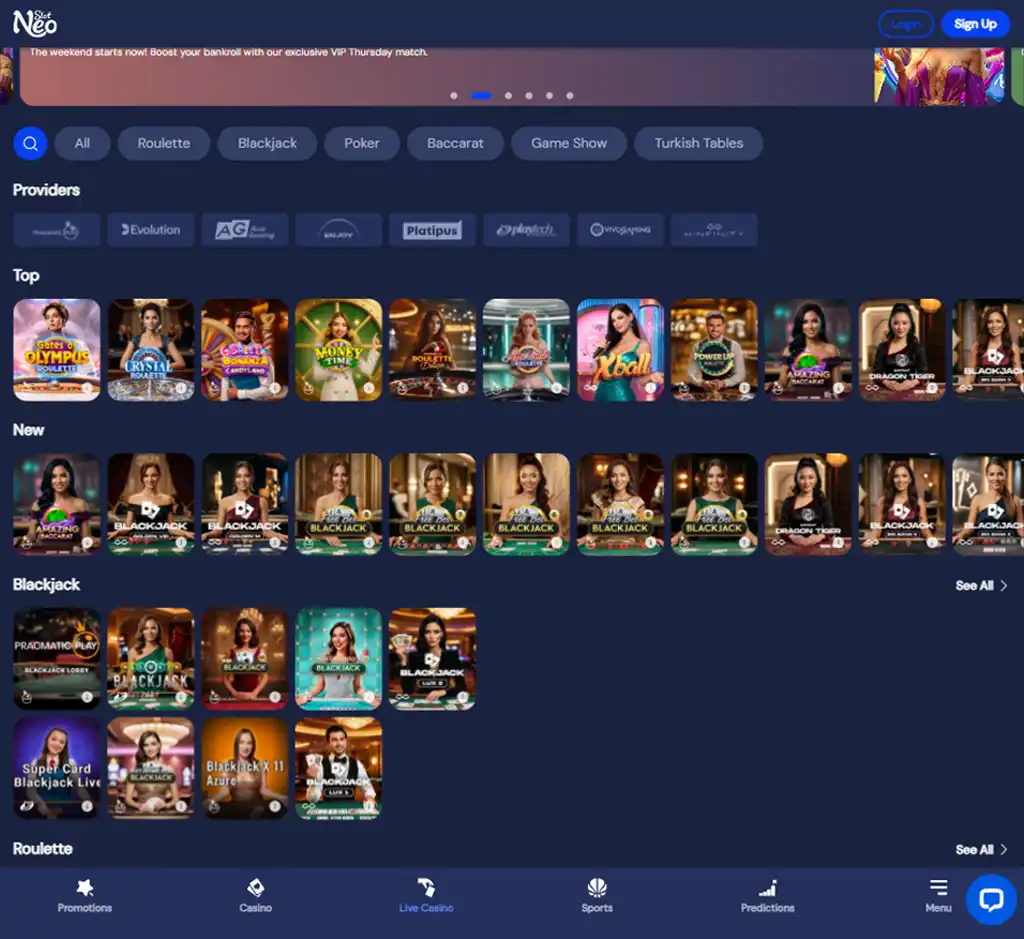1024x939 pixels.
Task: Jump to last banner slide dot
Action: point(569,95)
